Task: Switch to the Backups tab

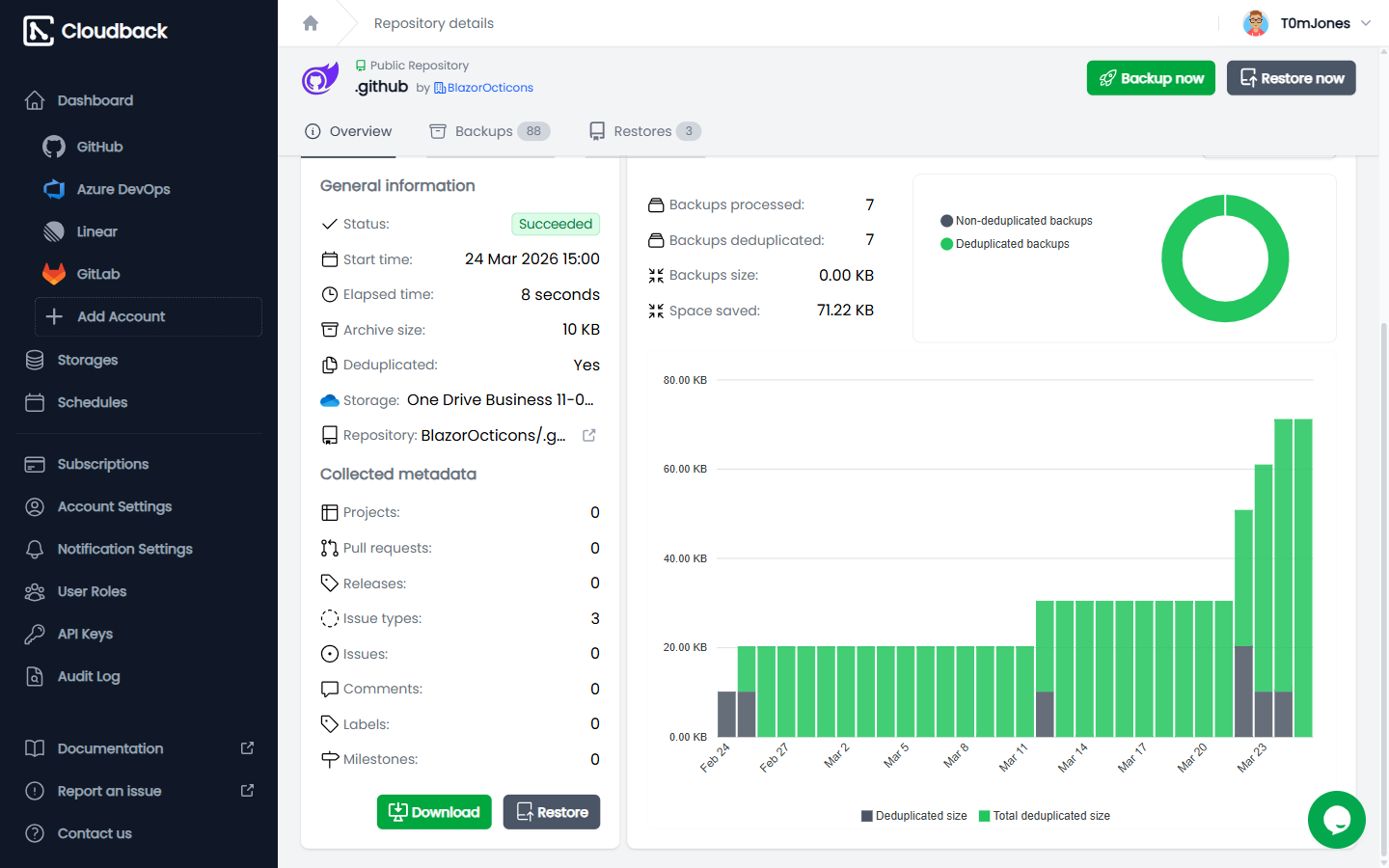Action: (490, 131)
